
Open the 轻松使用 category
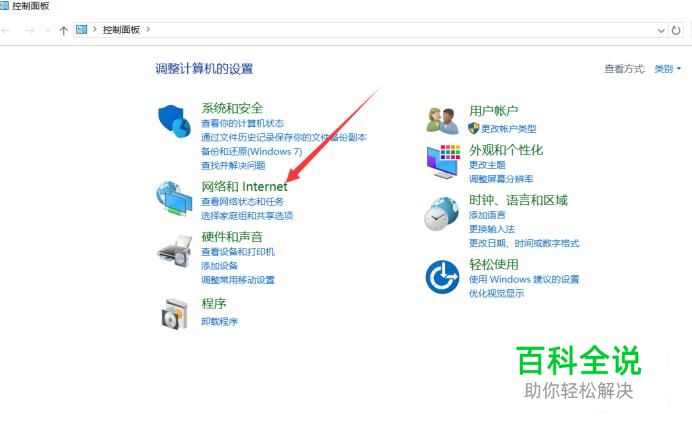pyautogui.click(x=493, y=265)
